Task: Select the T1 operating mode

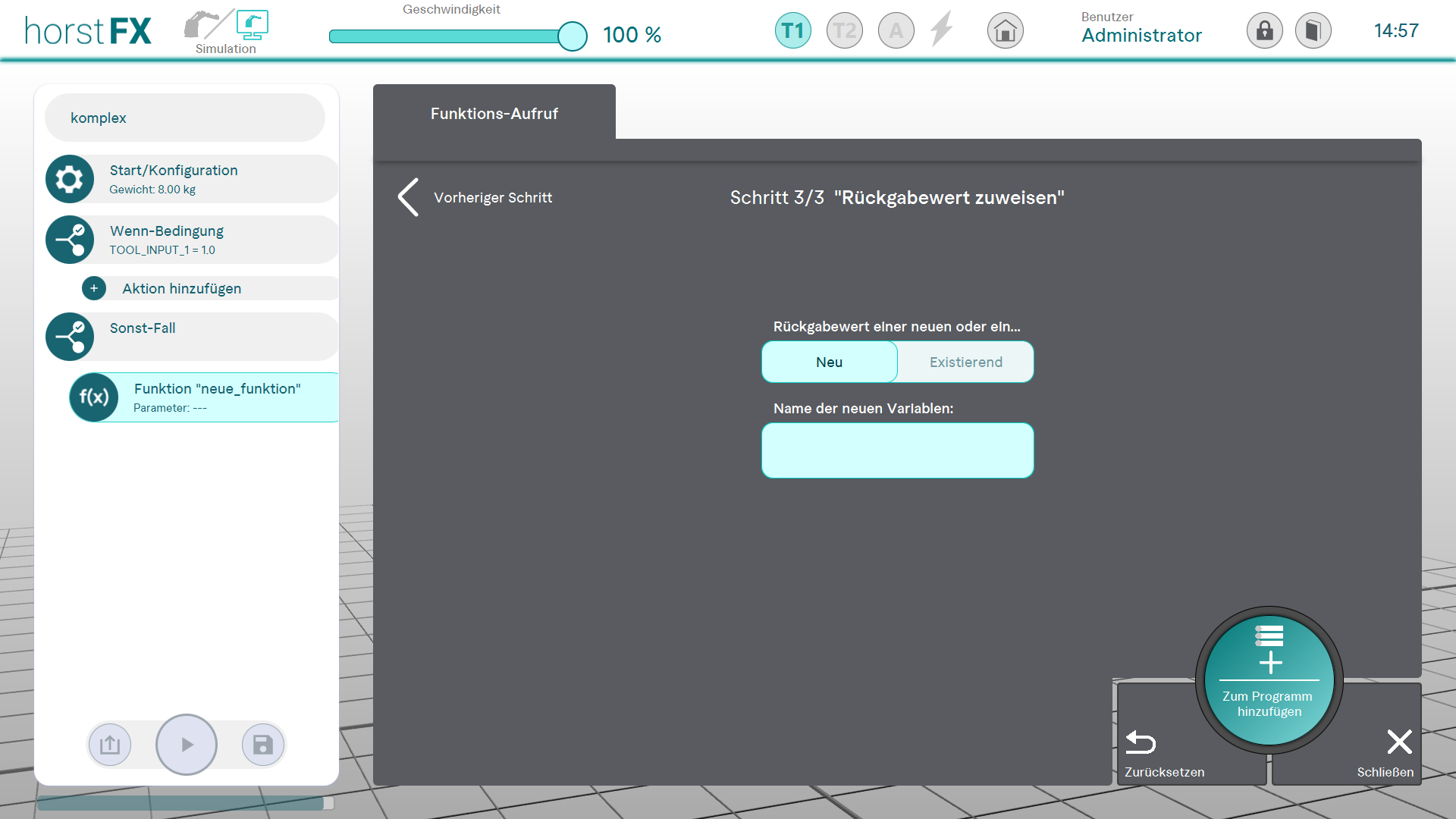Action: (x=792, y=31)
